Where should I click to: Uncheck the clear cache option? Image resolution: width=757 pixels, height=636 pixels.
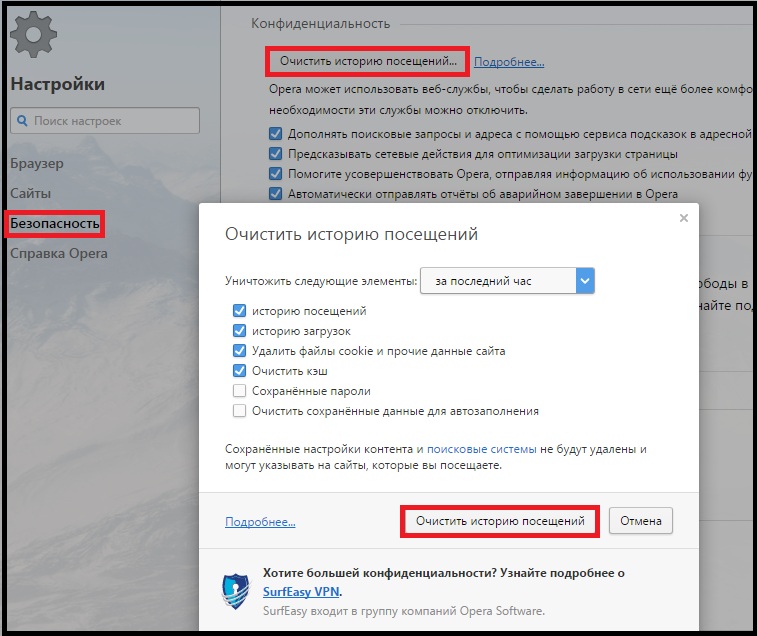pos(239,371)
